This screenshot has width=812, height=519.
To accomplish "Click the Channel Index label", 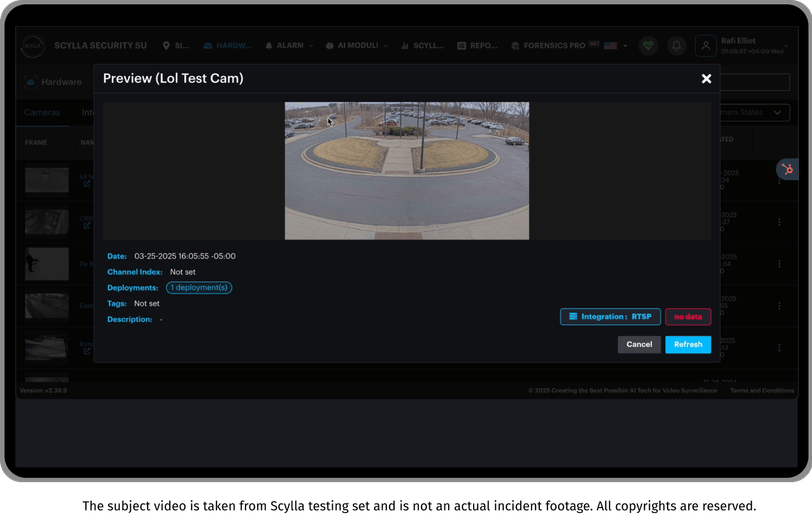I will 135,272.
